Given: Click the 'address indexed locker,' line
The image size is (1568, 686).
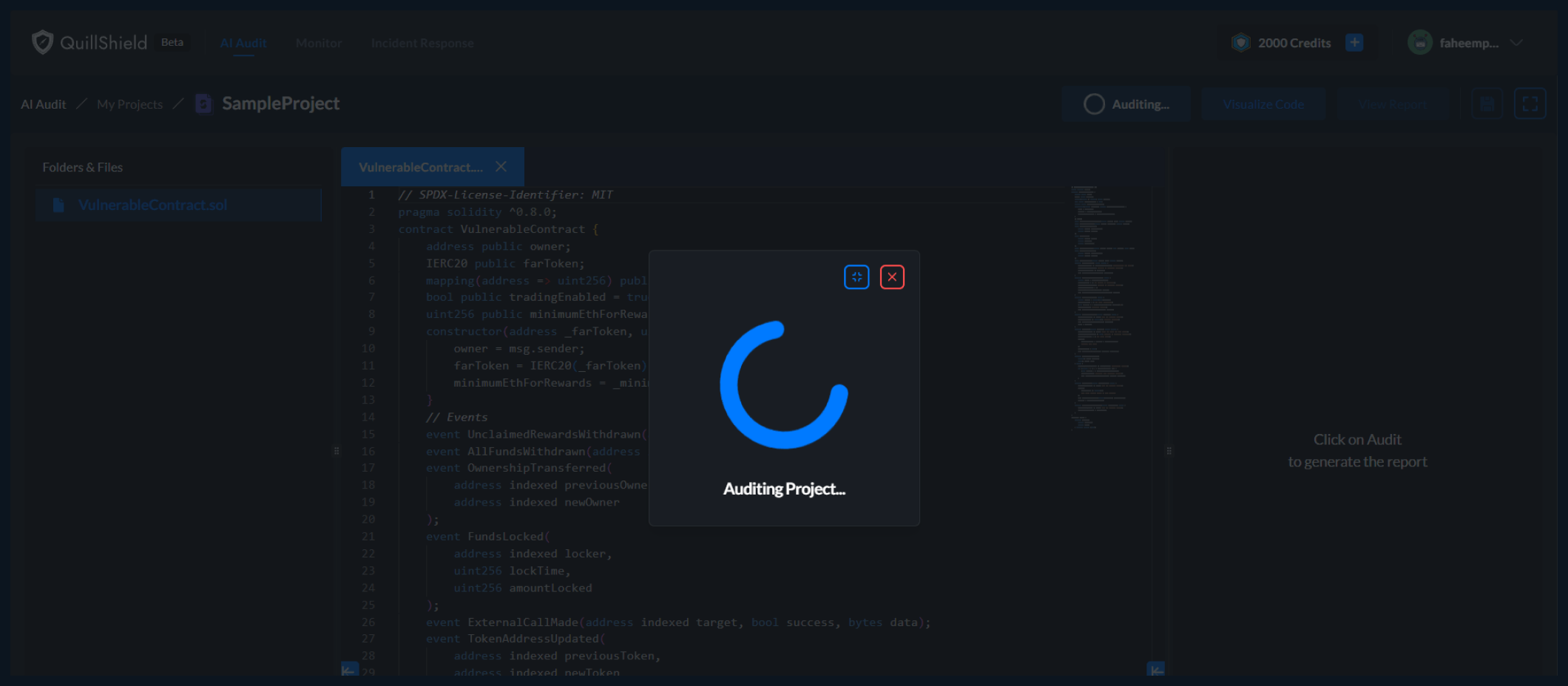Looking at the screenshot, I should pyautogui.click(x=533, y=554).
